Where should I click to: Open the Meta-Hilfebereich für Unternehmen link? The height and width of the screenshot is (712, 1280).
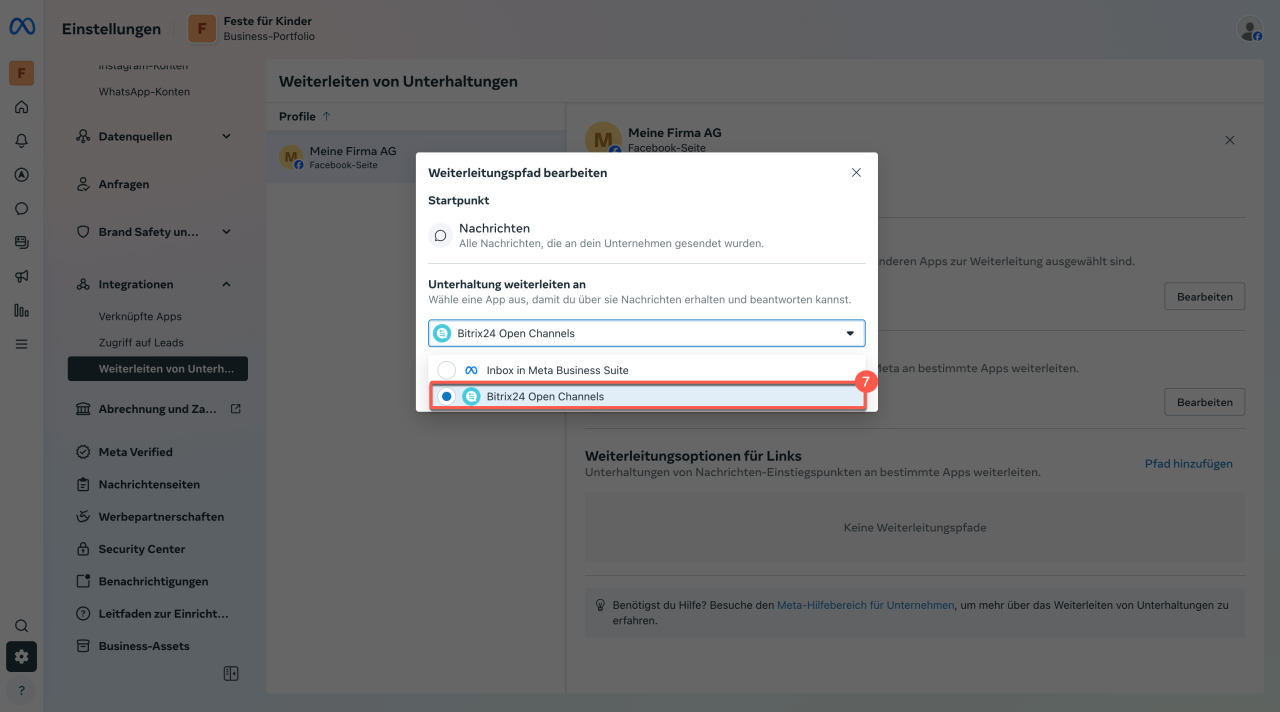tap(865, 605)
